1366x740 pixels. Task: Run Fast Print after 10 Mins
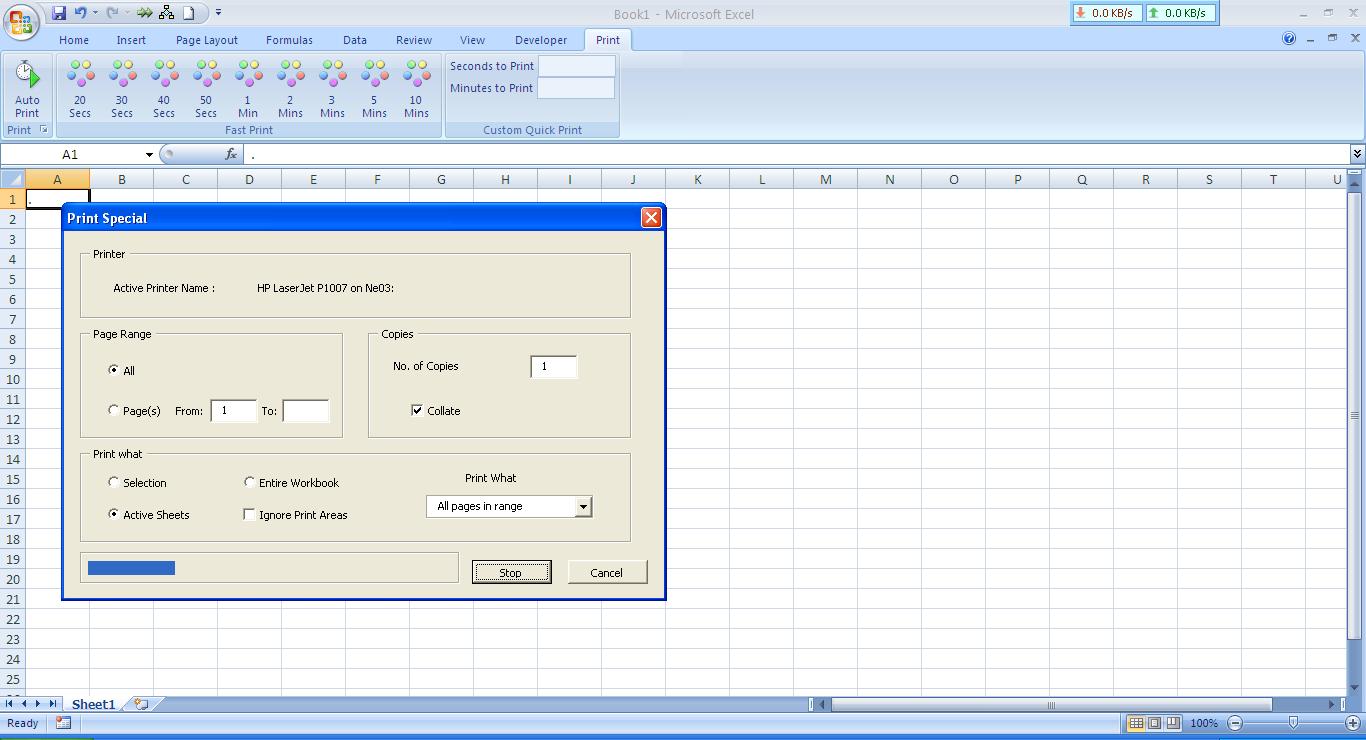click(416, 90)
